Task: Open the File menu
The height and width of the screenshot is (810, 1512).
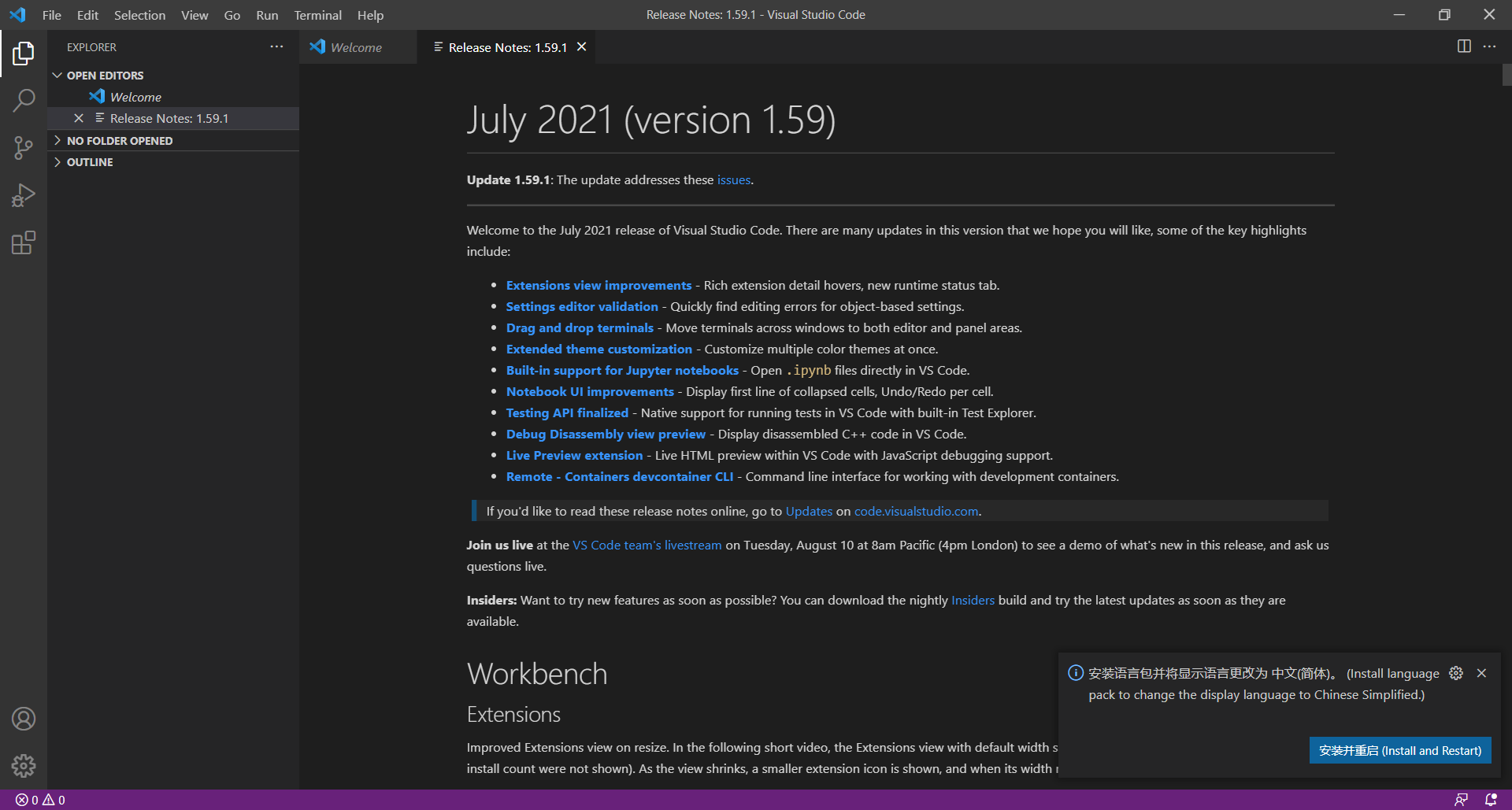Action: click(x=52, y=15)
